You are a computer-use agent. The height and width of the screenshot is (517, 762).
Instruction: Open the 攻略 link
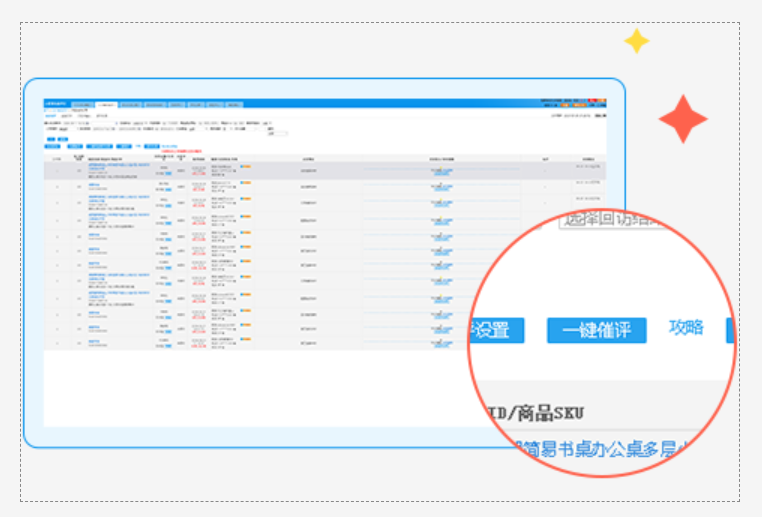point(686,327)
